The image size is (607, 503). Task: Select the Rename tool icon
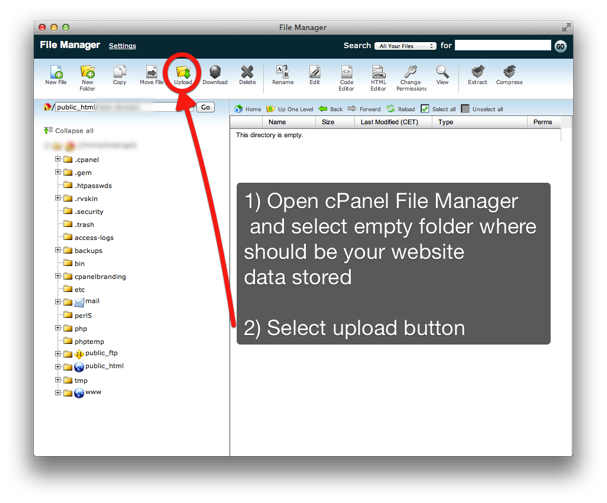[283, 72]
